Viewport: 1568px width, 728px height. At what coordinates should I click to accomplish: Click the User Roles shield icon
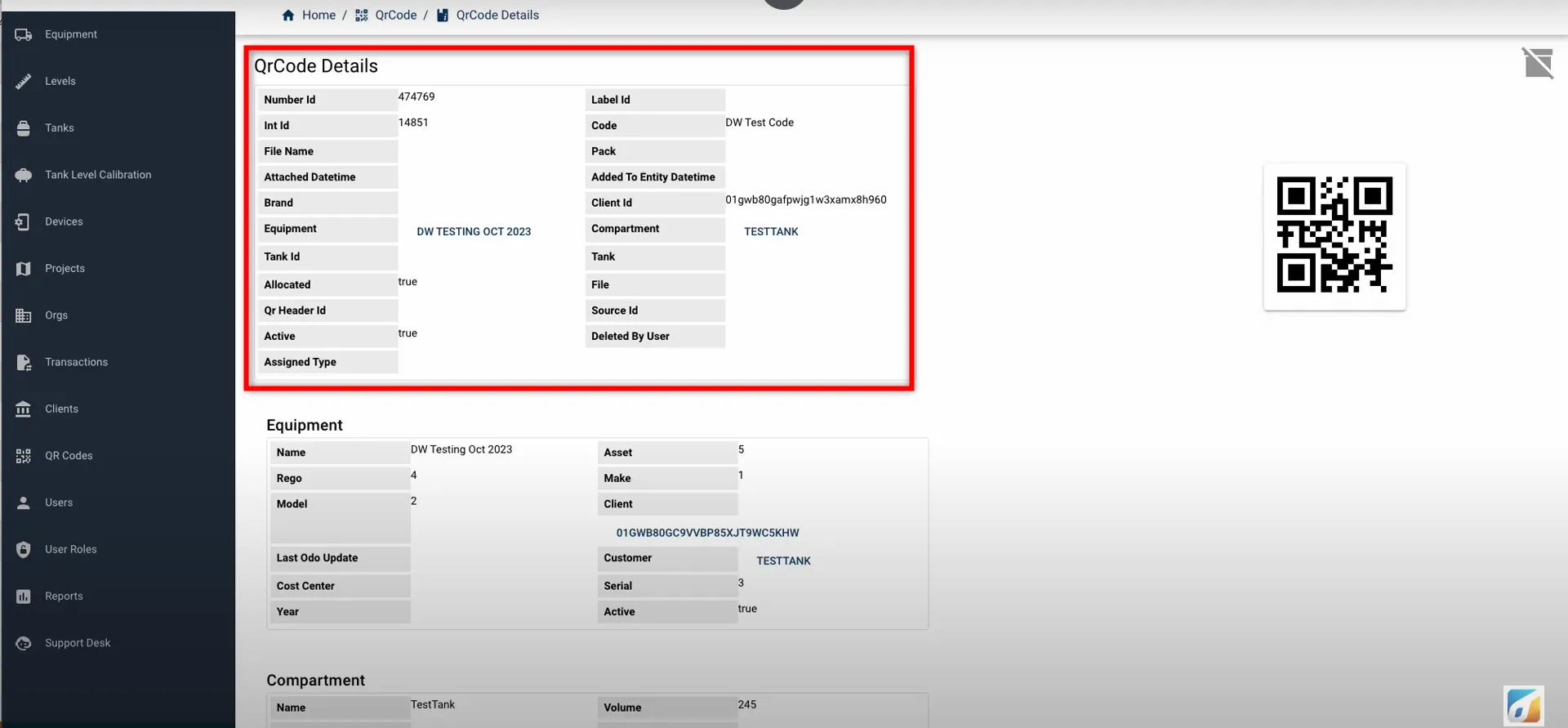(x=24, y=549)
